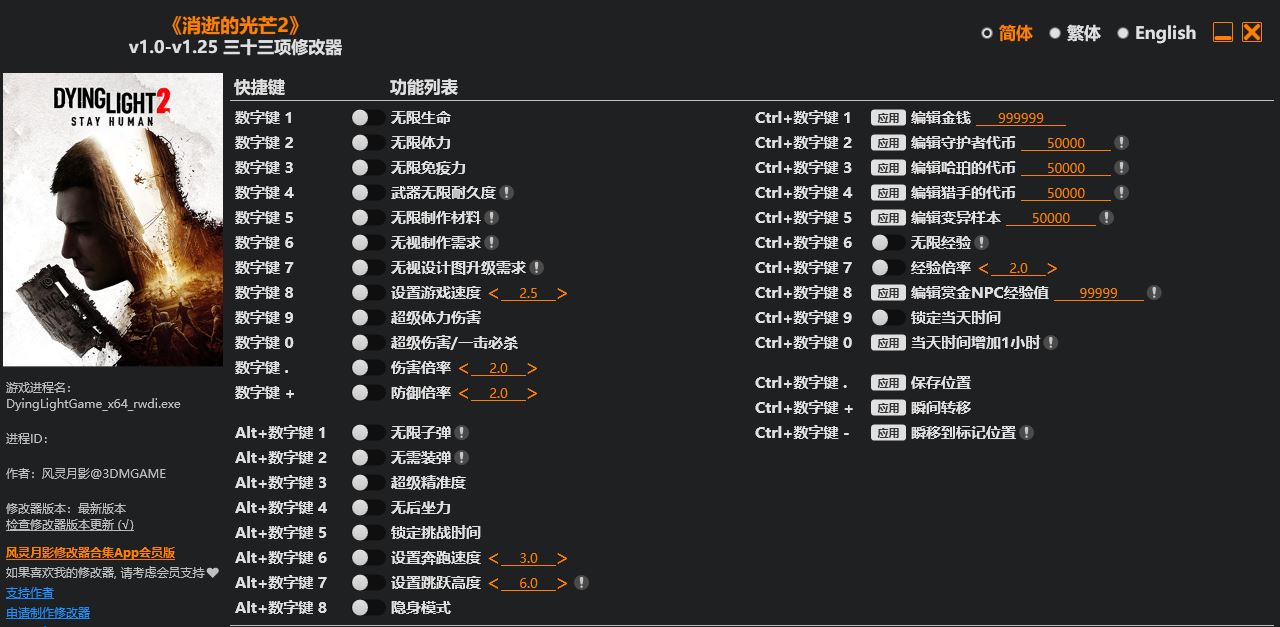Click info icon next to 无限制作材料
Screen dimensions: 1280x627
492,218
